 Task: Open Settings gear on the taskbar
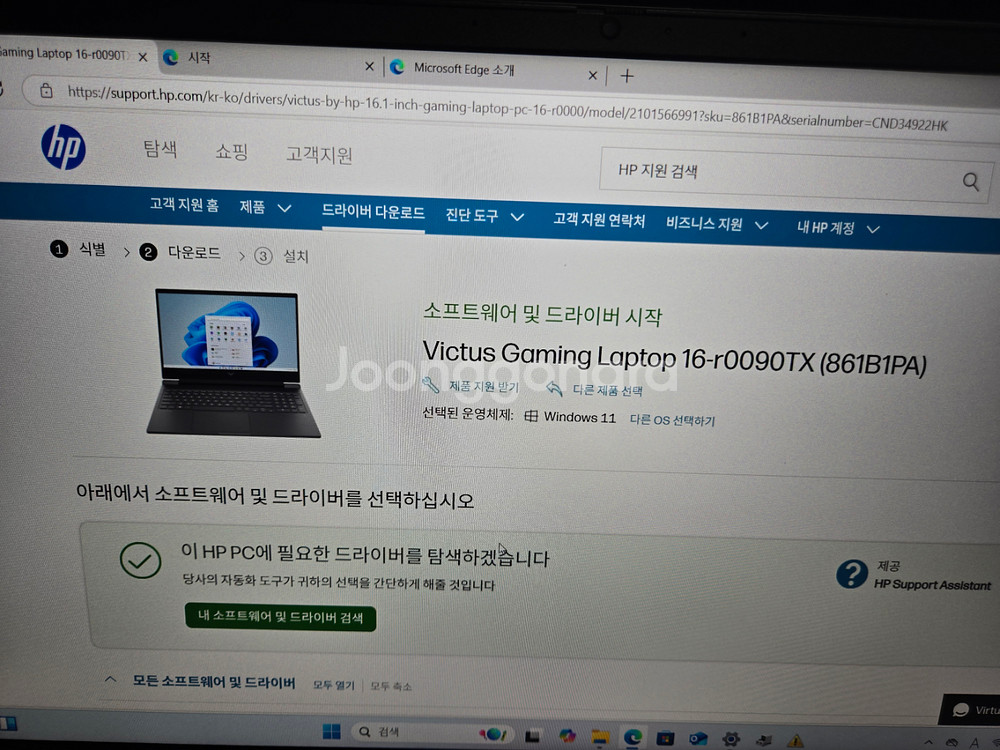pyautogui.click(x=731, y=739)
